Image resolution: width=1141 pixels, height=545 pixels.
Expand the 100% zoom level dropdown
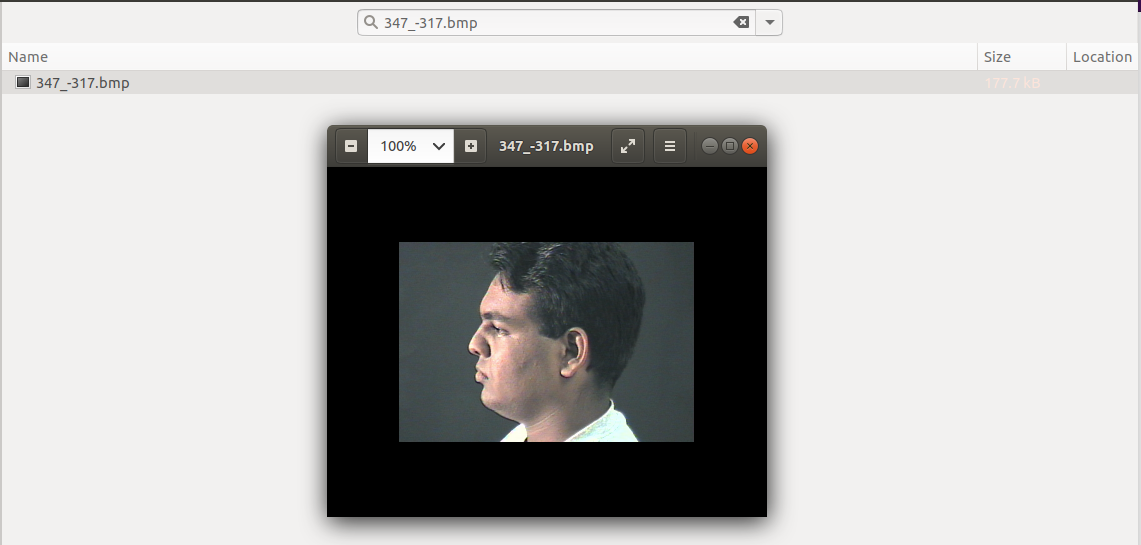tap(438, 146)
